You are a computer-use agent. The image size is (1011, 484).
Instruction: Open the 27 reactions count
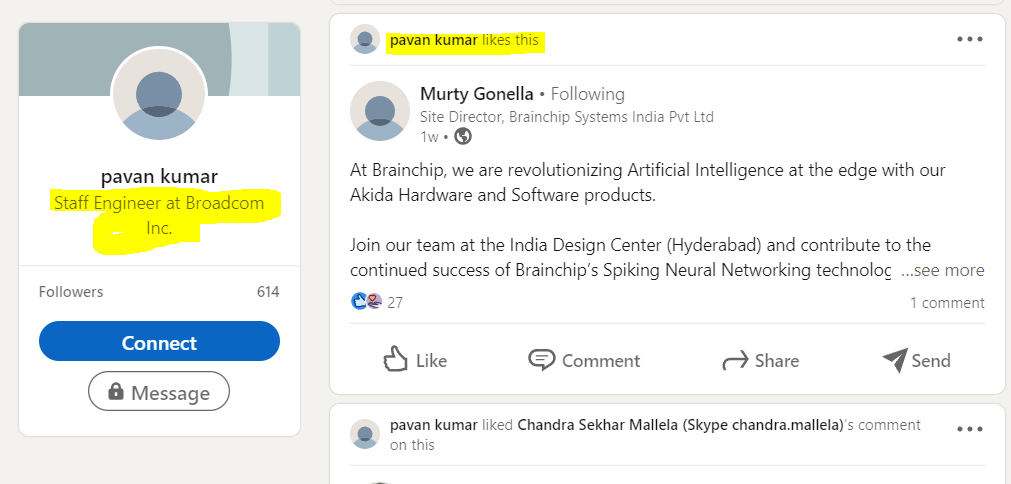click(395, 302)
